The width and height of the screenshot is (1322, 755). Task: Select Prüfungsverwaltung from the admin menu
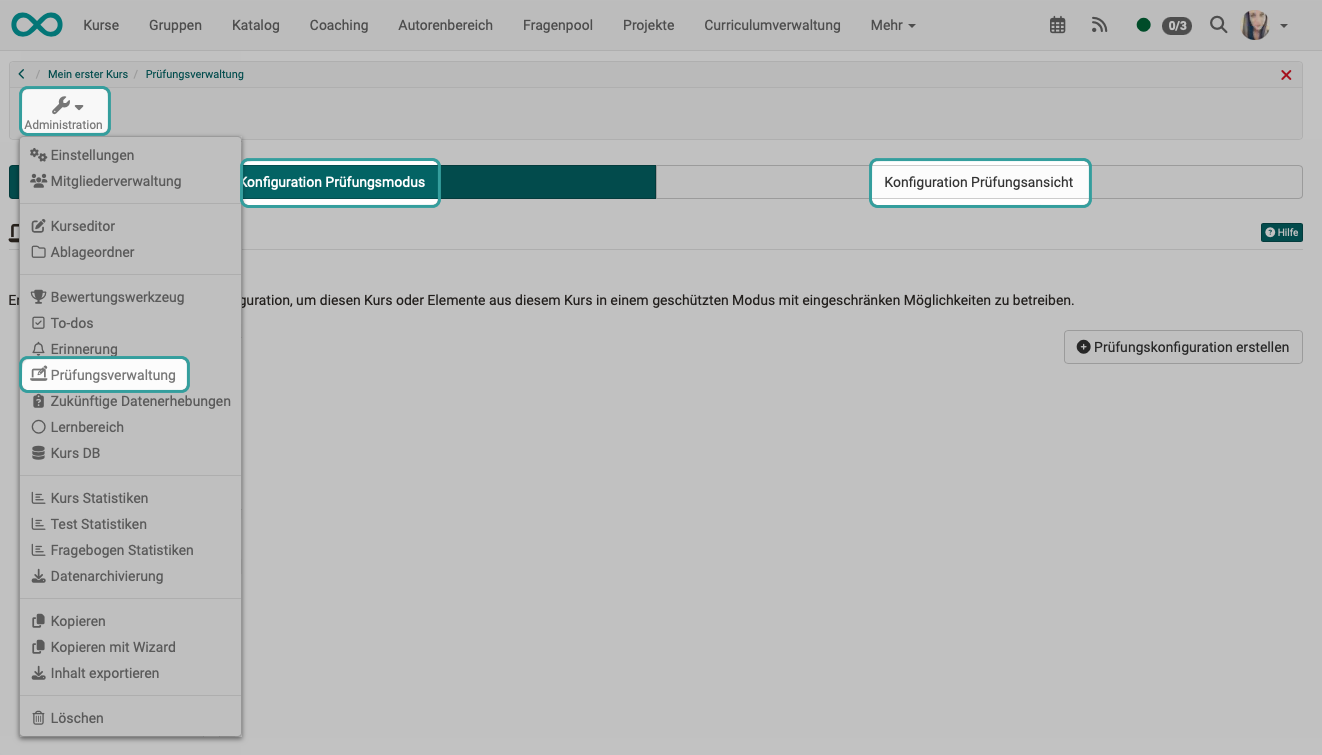[x=112, y=374]
